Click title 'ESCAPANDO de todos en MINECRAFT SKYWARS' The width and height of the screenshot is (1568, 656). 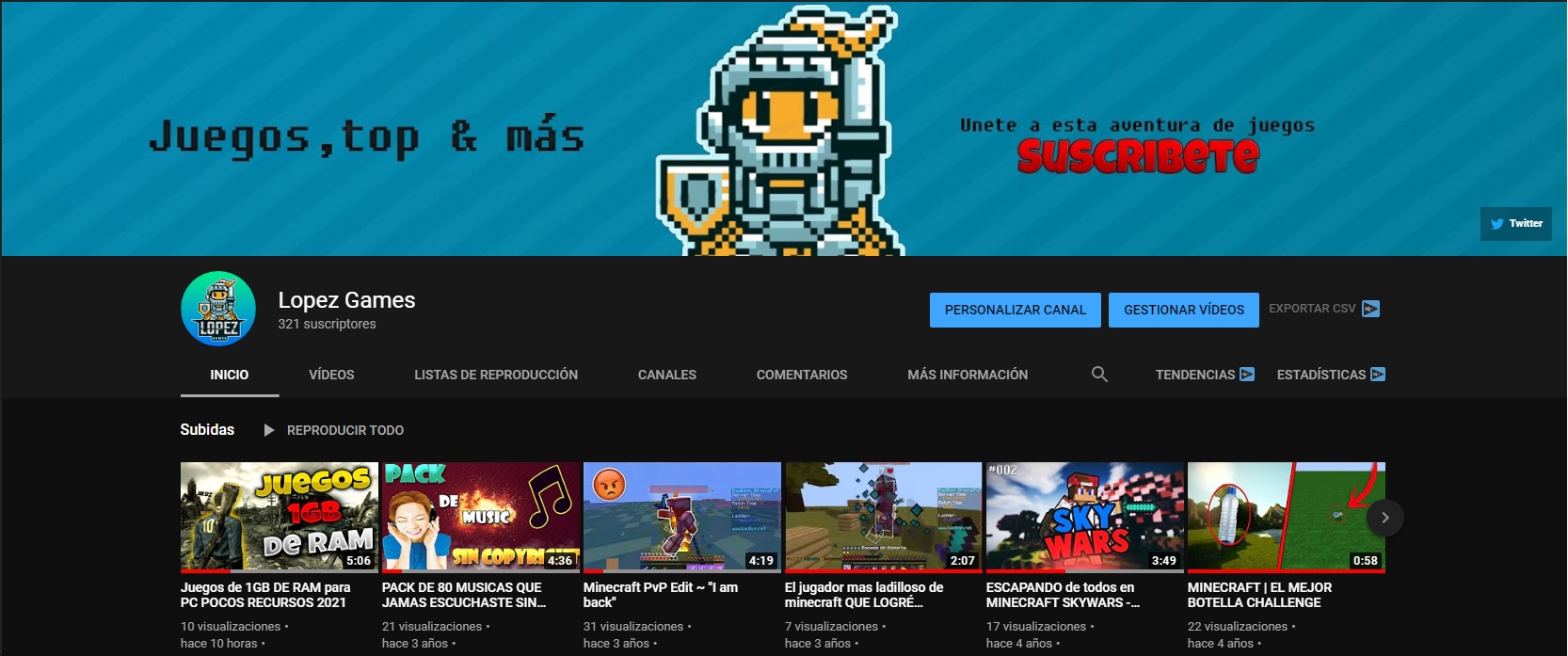click(x=1063, y=595)
